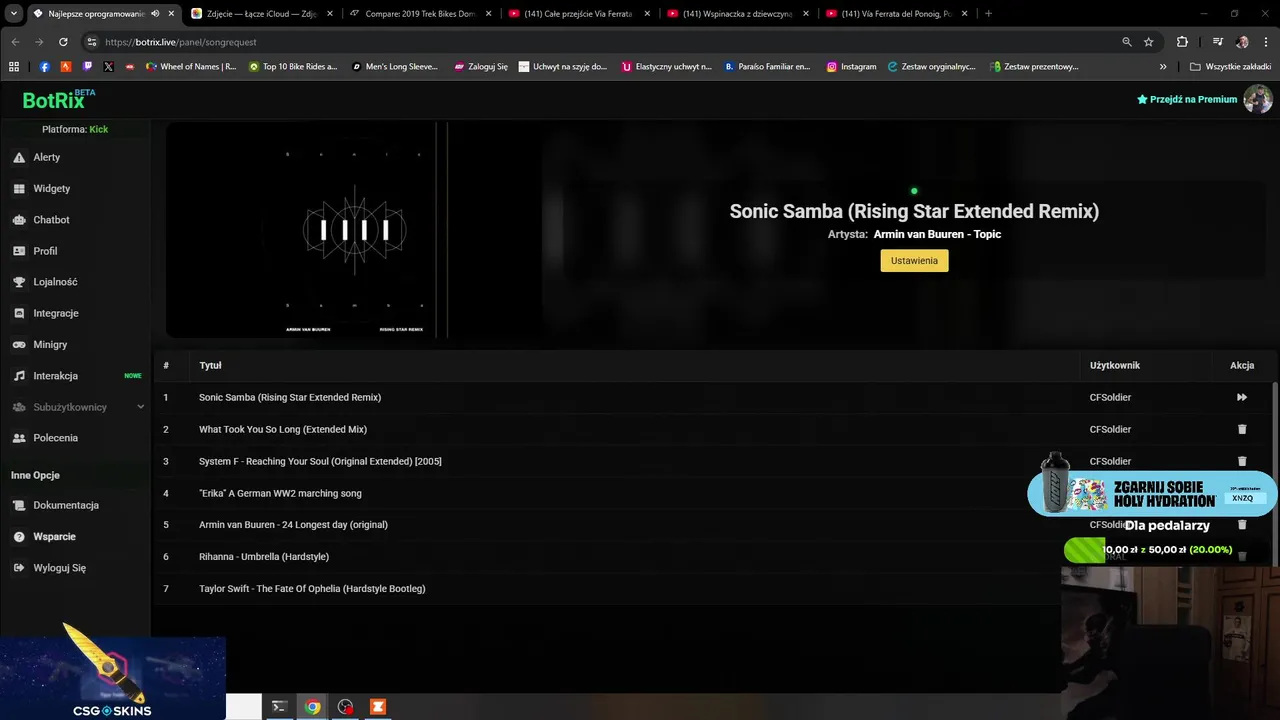Open the terminal icon in the taskbar
Screen dimensions: 1280x720
click(x=280, y=707)
